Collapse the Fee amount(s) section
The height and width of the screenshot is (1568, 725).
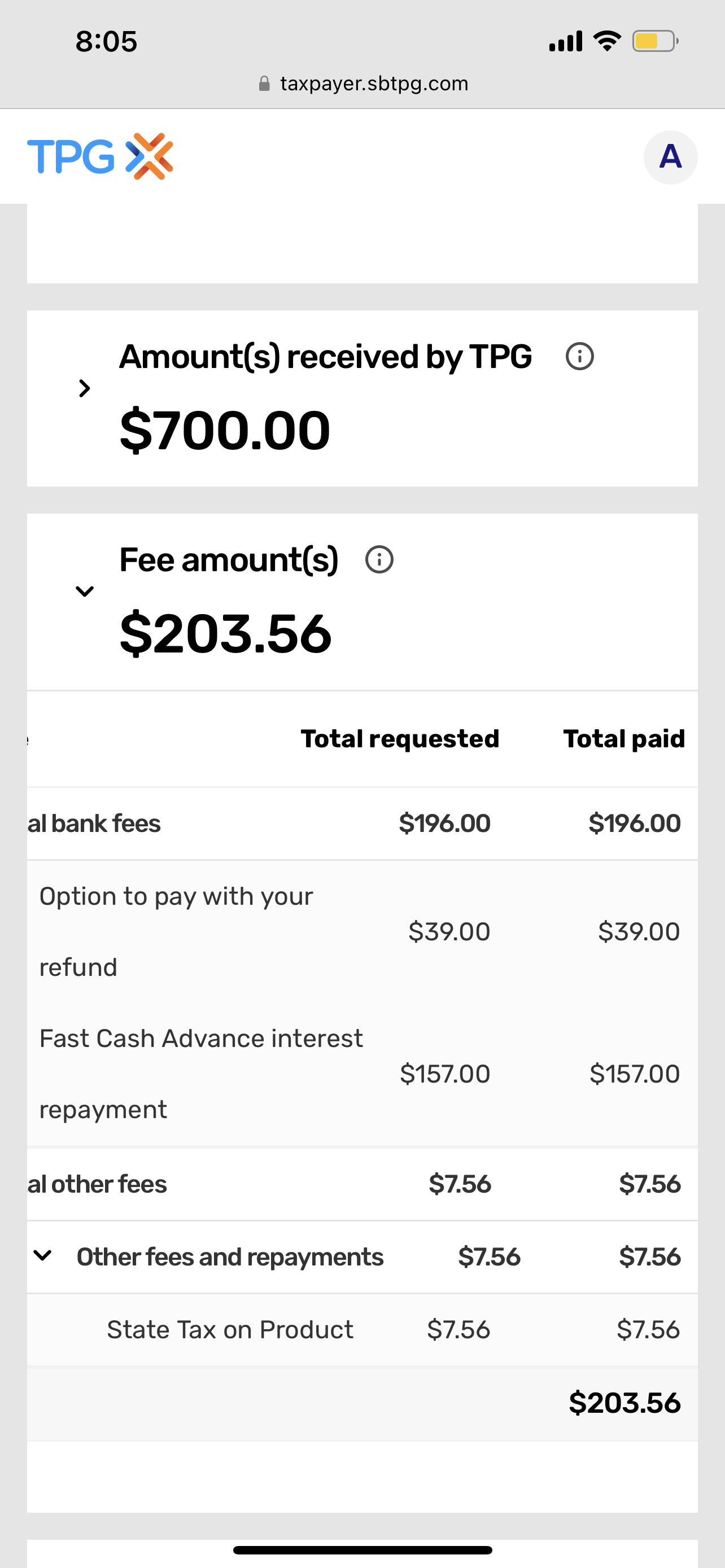[85, 591]
